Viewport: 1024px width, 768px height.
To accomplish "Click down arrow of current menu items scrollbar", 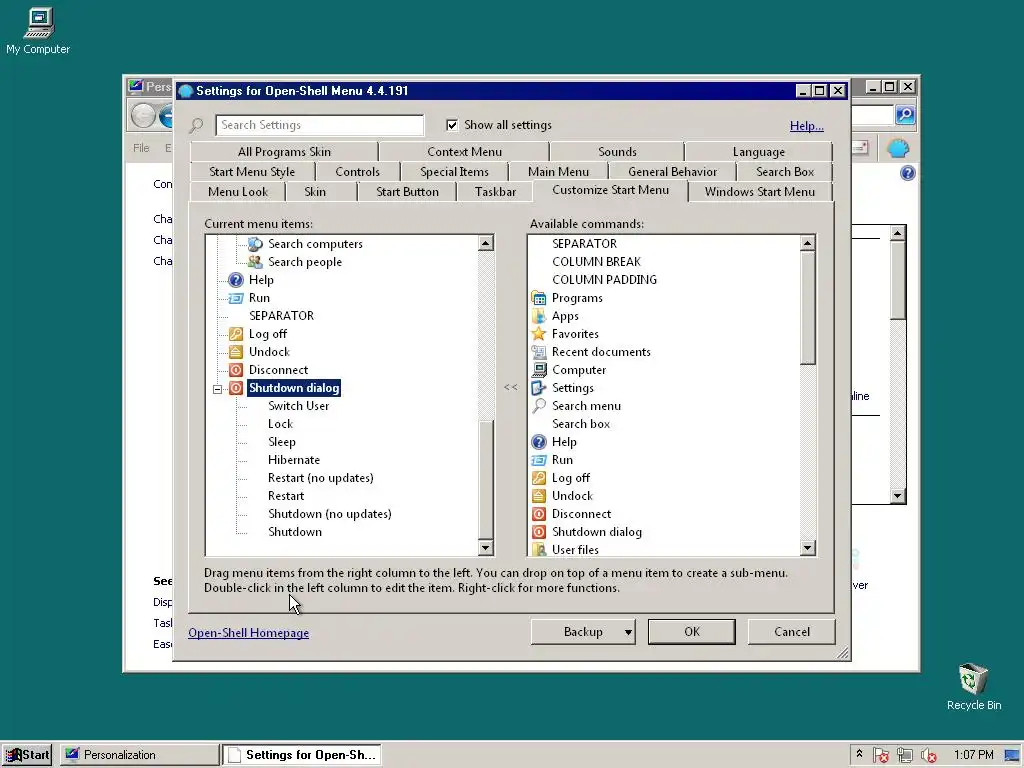I will tap(485, 547).
